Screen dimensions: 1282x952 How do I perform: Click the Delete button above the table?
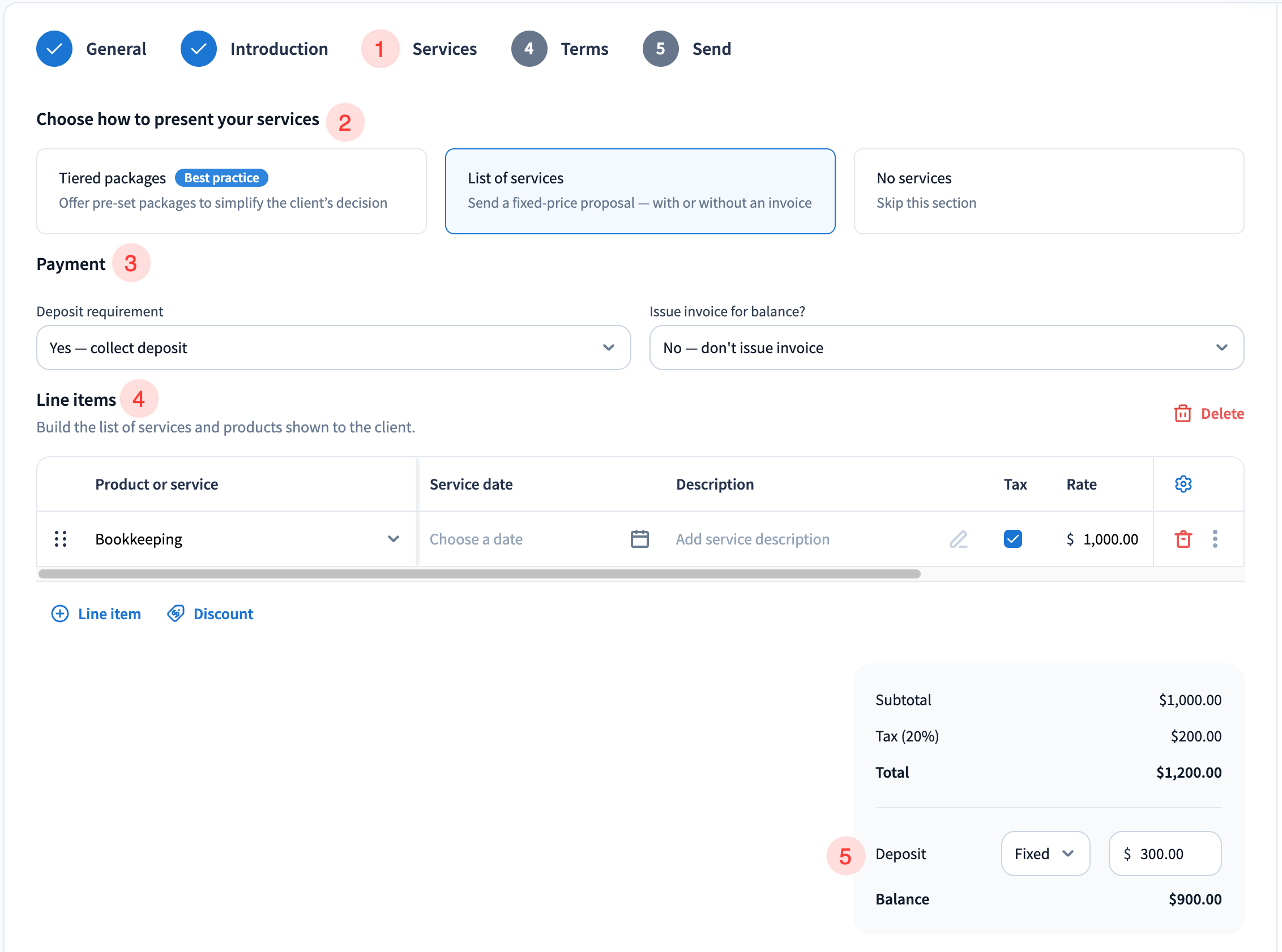click(1209, 414)
